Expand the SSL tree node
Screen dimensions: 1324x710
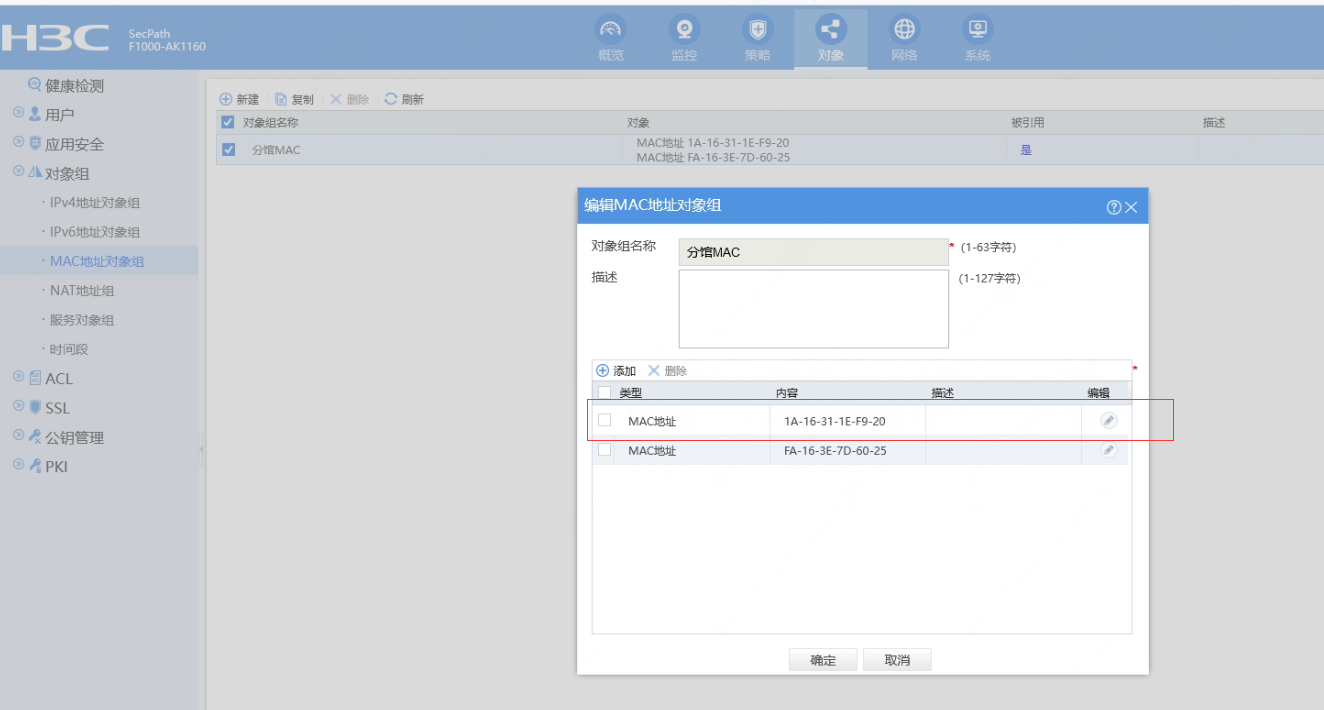[x=18, y=407]
